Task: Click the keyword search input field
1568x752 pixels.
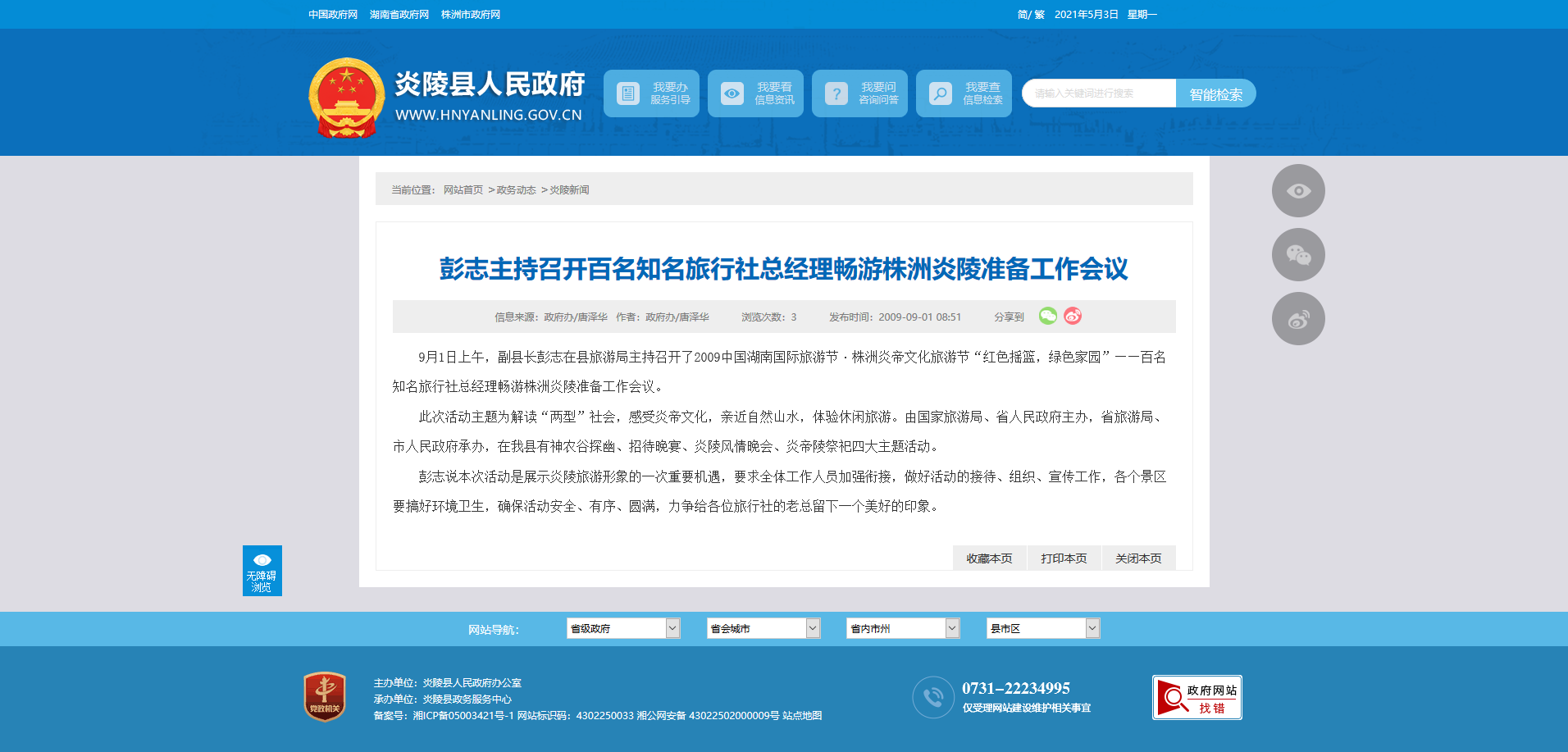Action: tap(1098, 93)
